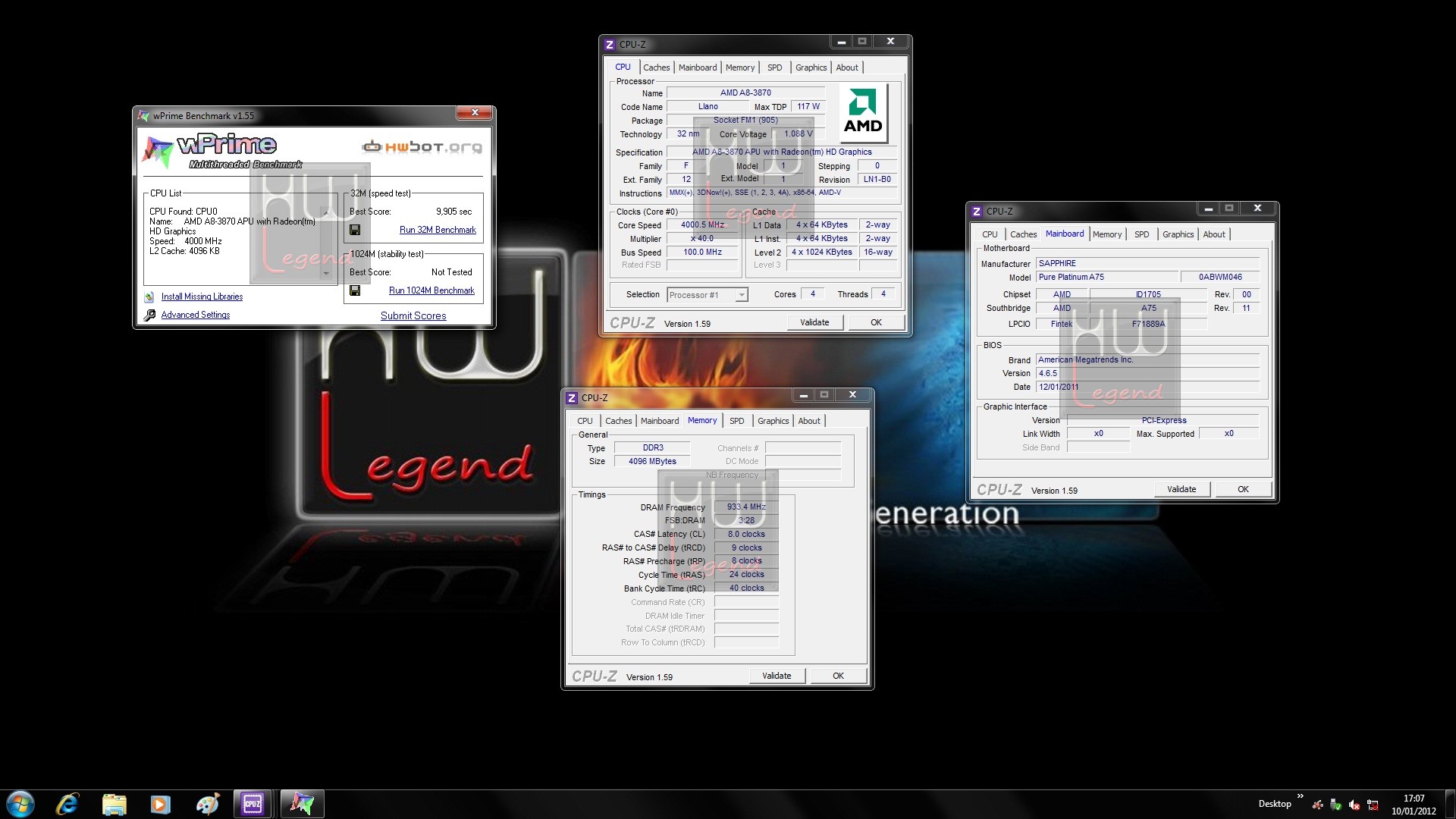This screenshot has width=1456, height=819.
Task: Open Memory tab in the Mainboard window
Action: 1107,234
